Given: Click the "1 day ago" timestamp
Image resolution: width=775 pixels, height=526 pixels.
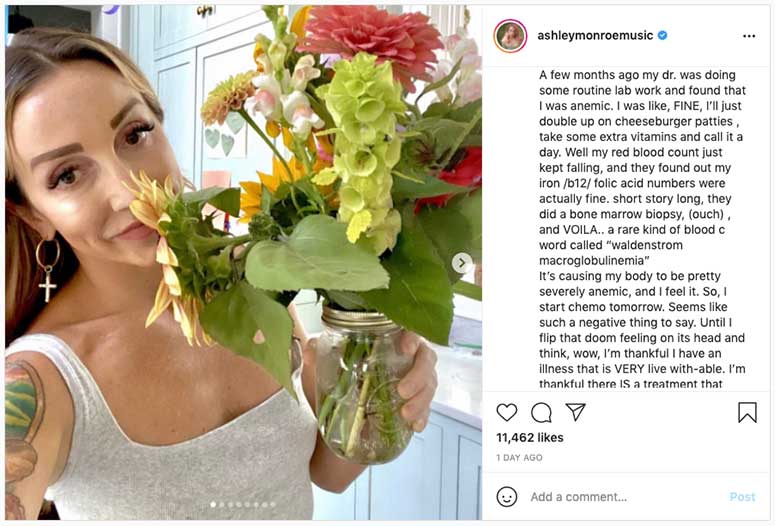Looking at the screenshot, I should (x=520, y=458).
